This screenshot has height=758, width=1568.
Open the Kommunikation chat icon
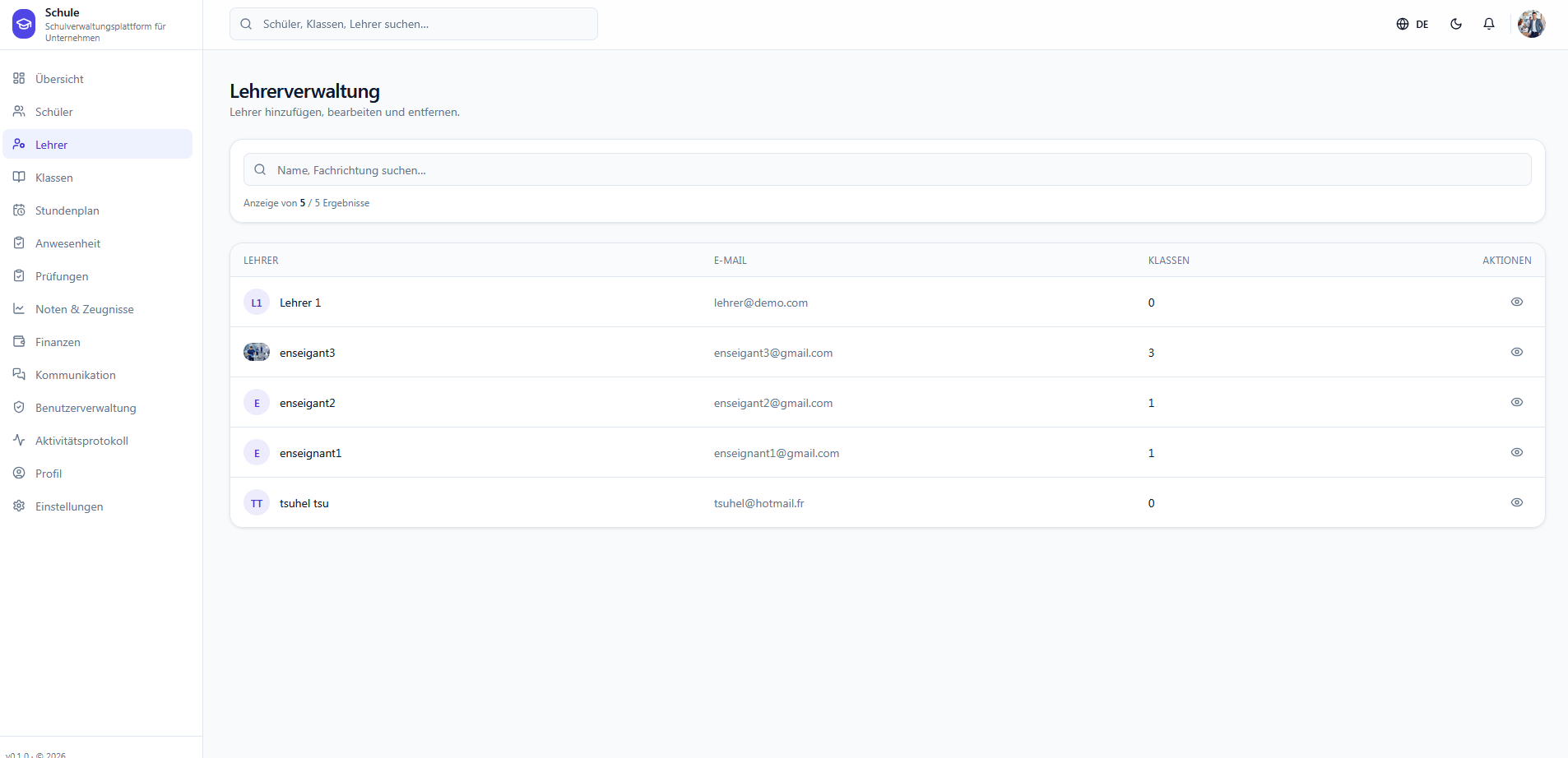19,374
